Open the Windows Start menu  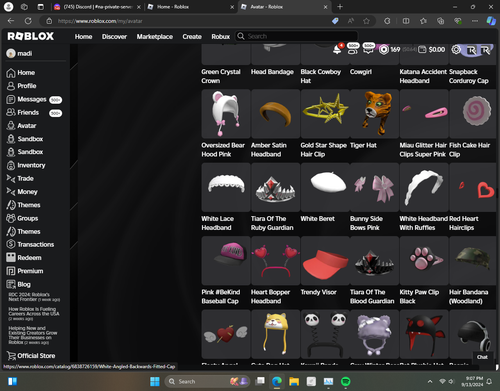(155, 381)
